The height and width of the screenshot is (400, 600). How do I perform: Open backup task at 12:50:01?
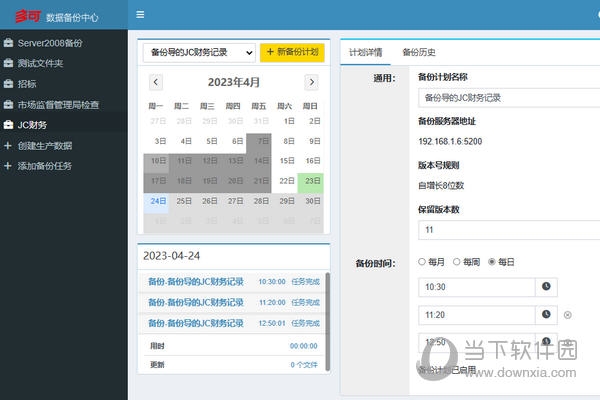tap(234, 323)
